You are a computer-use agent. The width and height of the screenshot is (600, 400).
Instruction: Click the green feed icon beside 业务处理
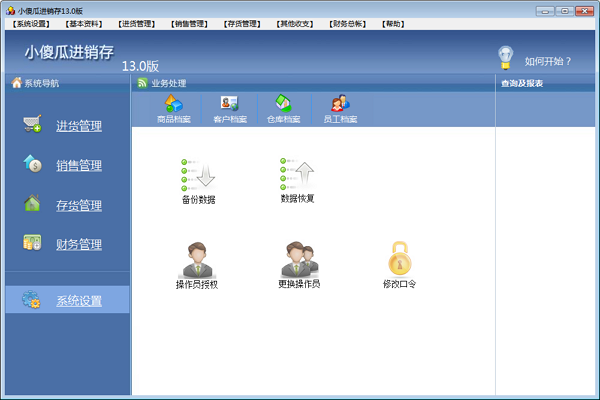(142, 83)
